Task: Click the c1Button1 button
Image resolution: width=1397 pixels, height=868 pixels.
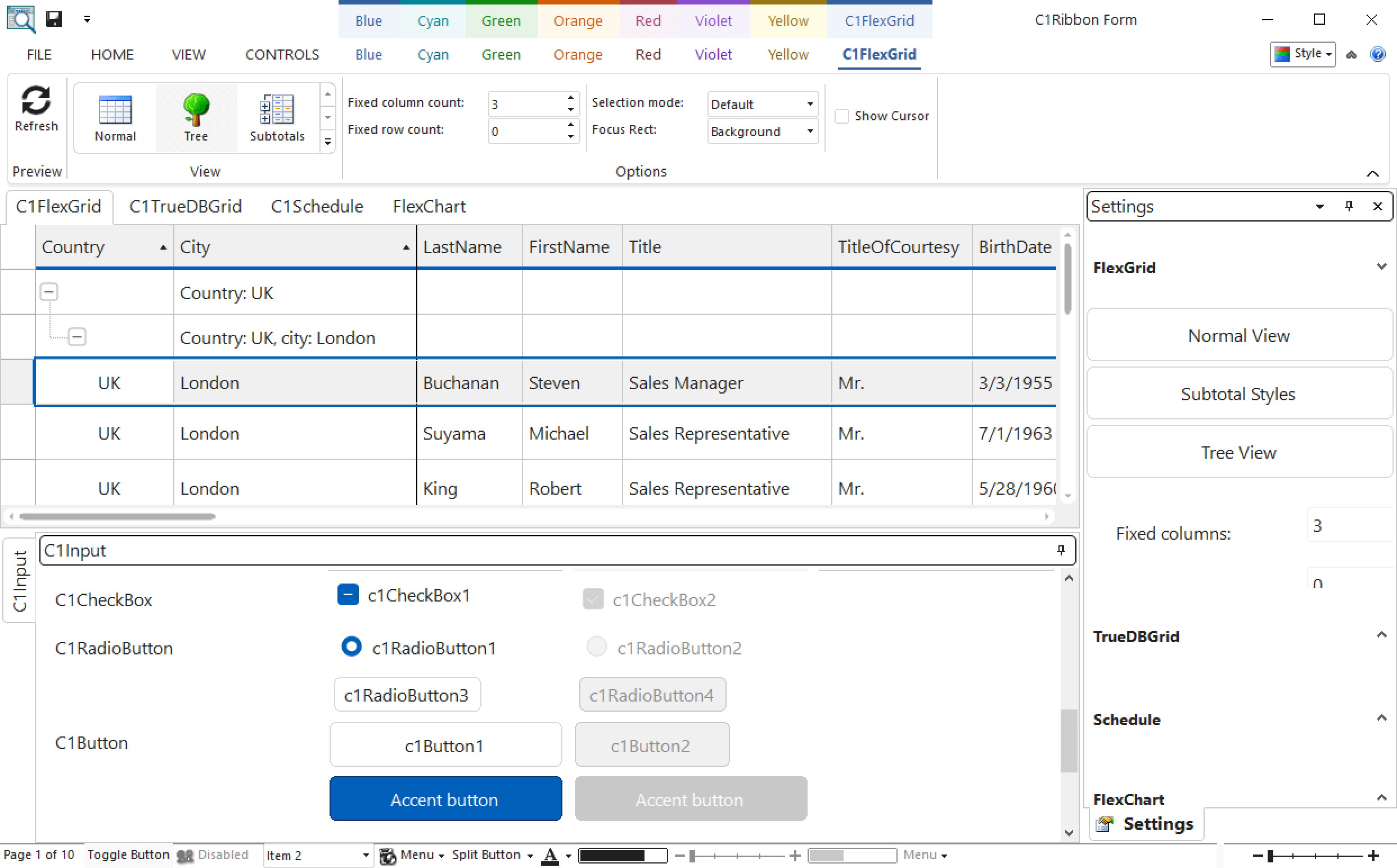Action: tap(445, 745)
